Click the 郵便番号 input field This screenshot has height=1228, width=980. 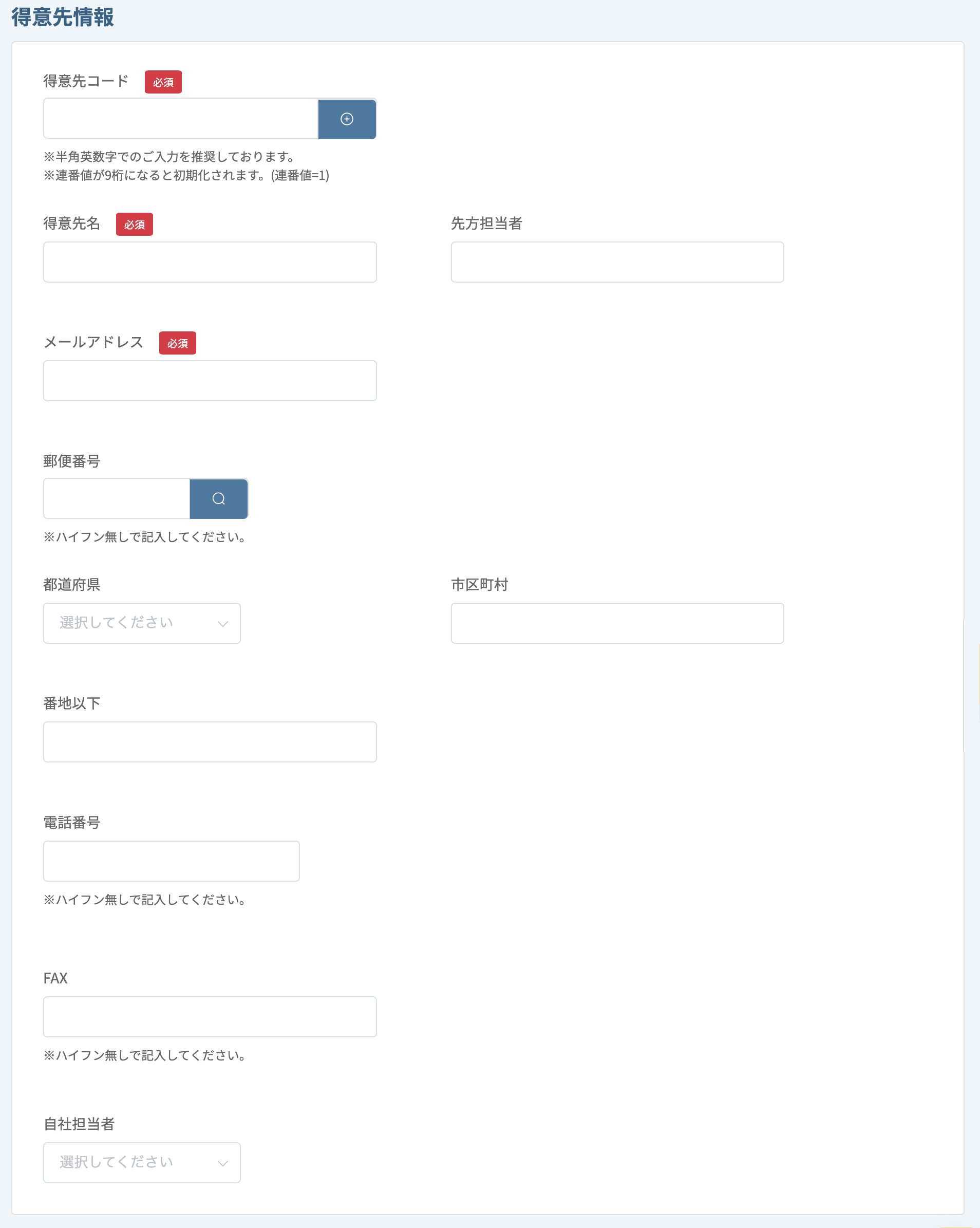tap(117, 499)
